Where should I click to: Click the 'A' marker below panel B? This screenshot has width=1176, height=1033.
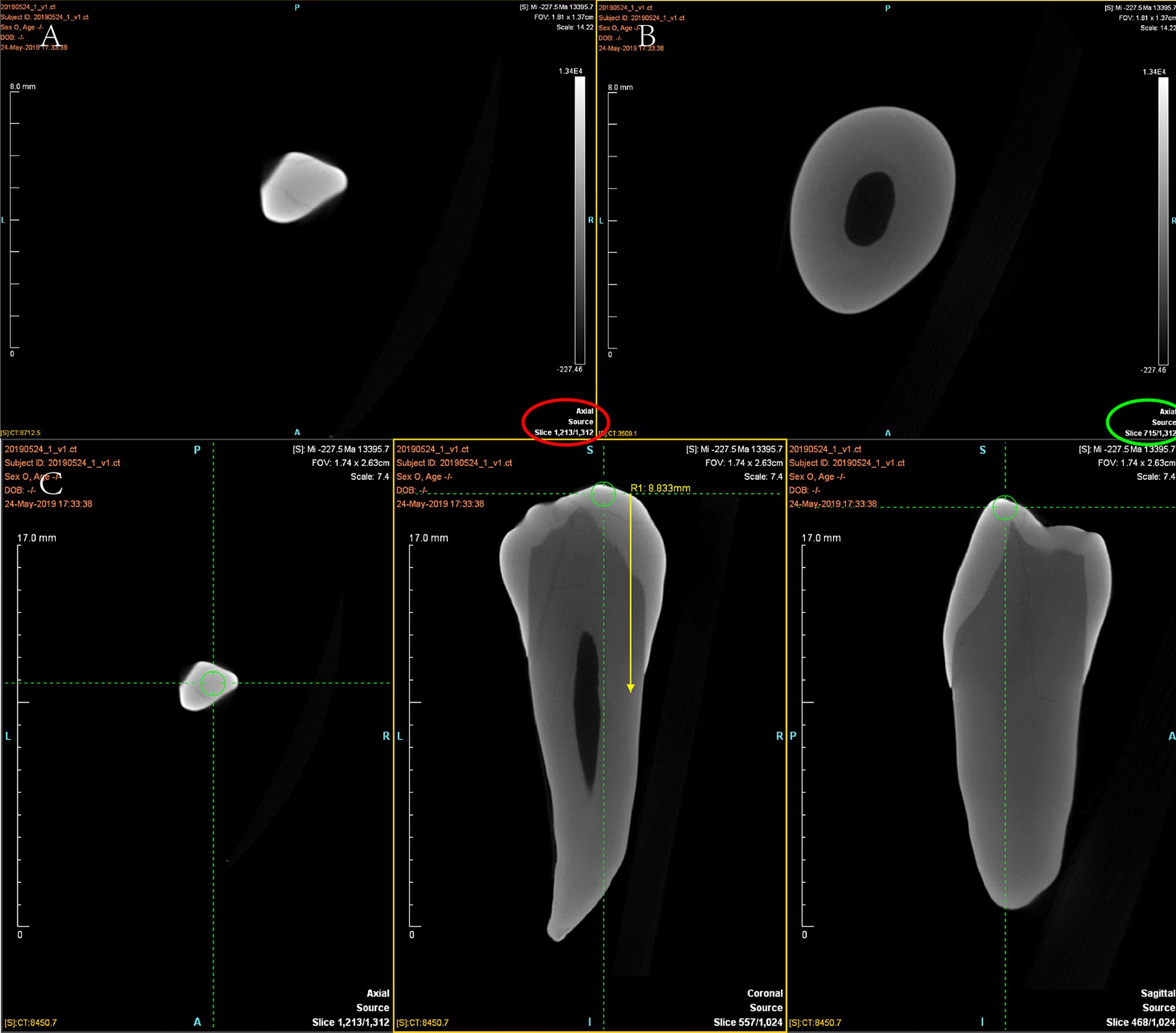point(887,432)
